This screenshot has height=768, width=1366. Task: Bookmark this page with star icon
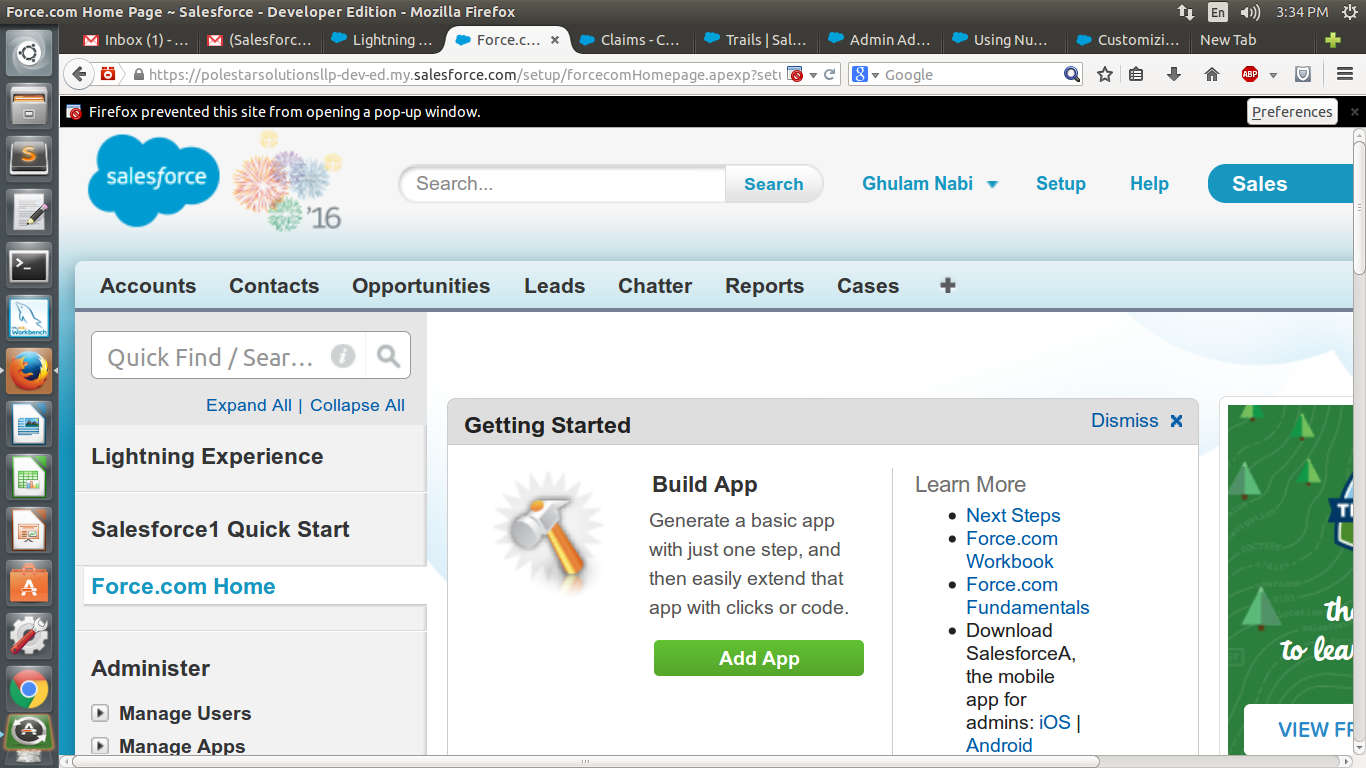click(x=1105, y=75)
